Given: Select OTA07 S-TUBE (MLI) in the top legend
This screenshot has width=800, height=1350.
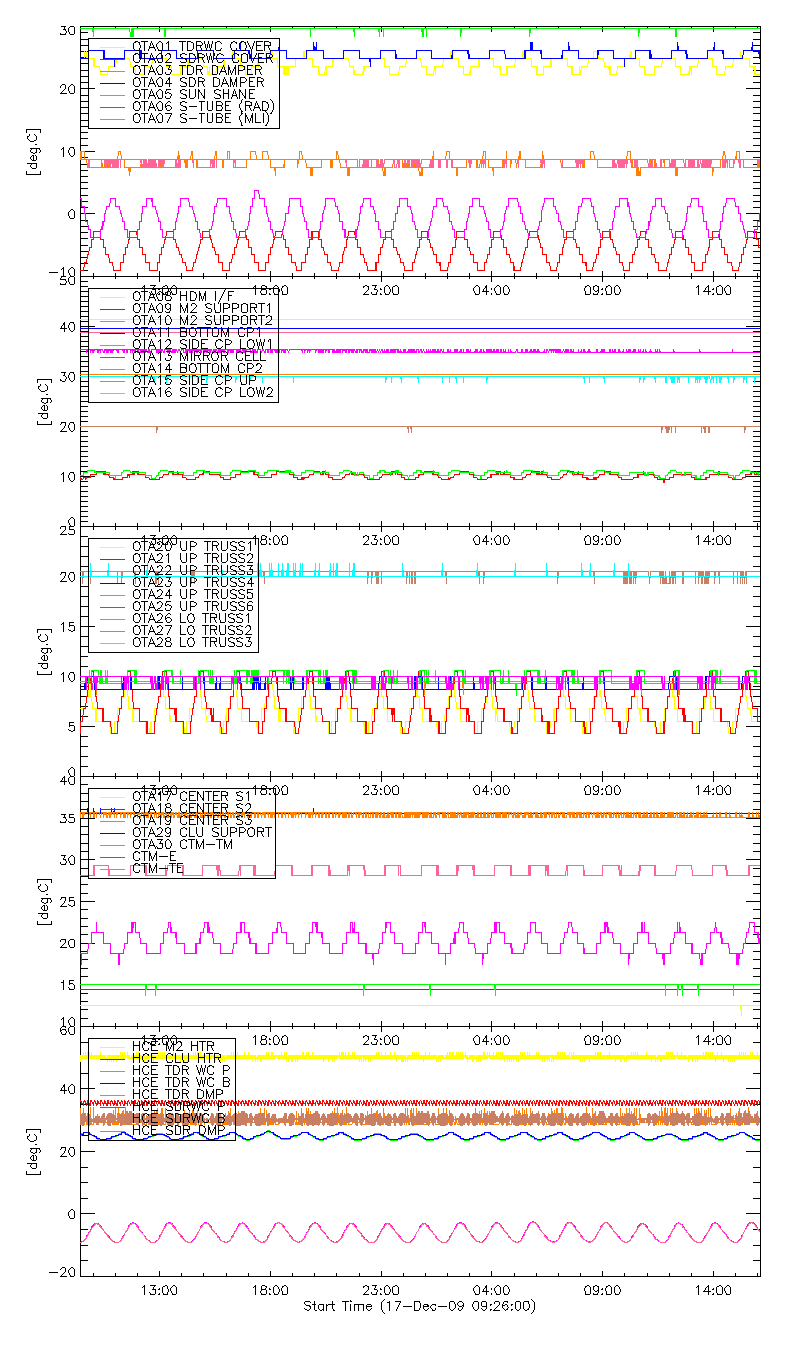Looking at the screenshot, I should [203, 119].
